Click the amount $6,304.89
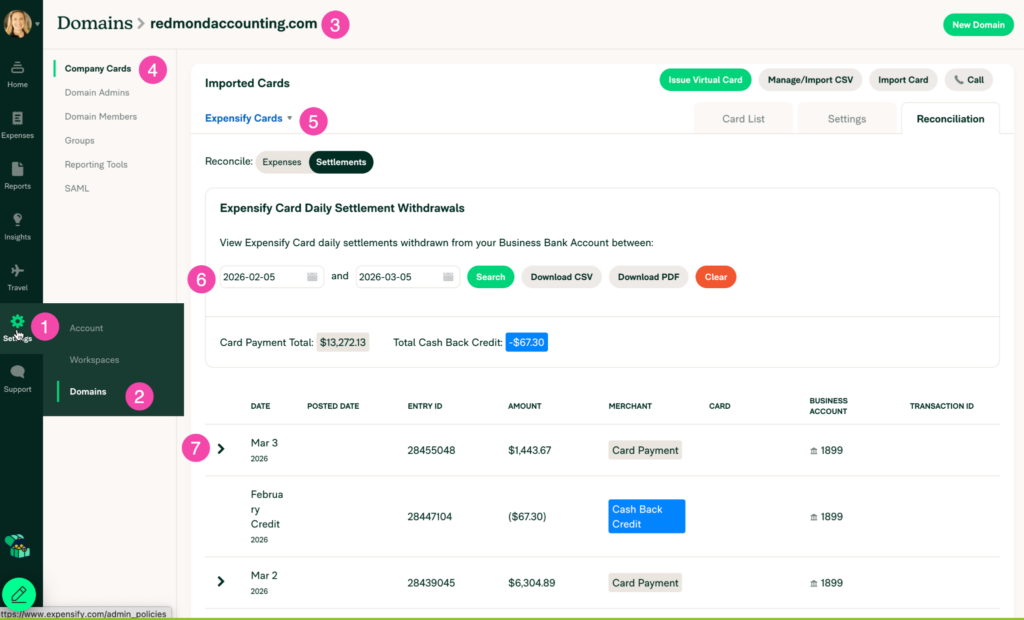 532,583
